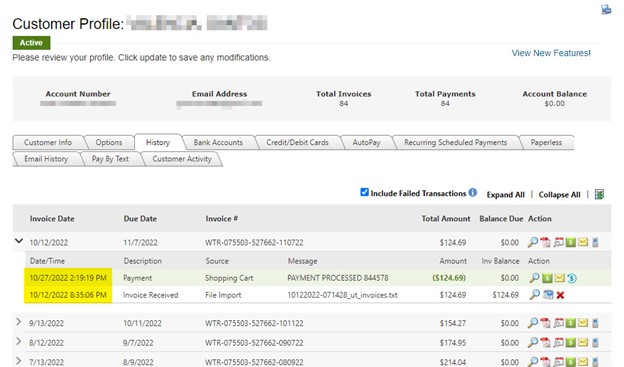Click envelope icon on $174.95 invoice row
Screen dimensions: 624x367
point(583,342)
